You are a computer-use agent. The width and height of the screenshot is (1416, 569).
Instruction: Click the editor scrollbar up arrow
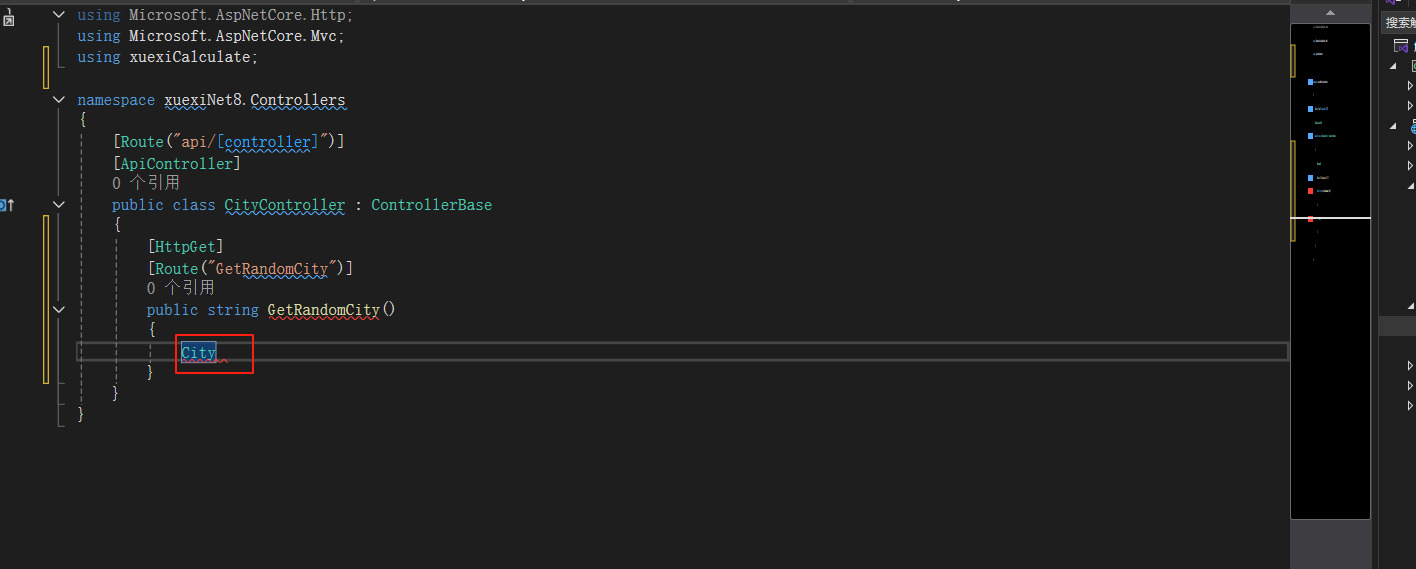pyautogui.click(x=1331, y=11)
